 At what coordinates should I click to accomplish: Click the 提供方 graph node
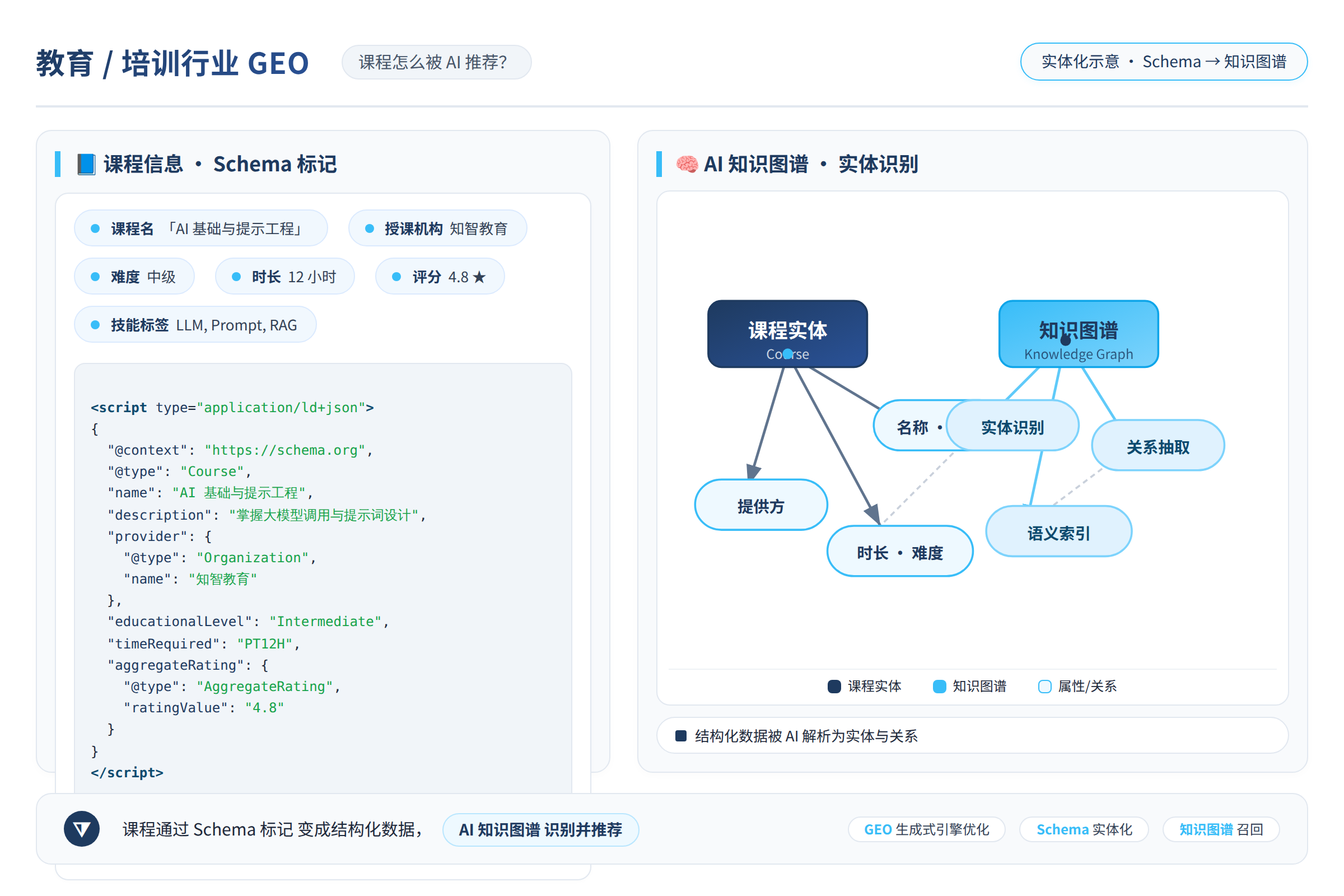click(x=760, y=505)
